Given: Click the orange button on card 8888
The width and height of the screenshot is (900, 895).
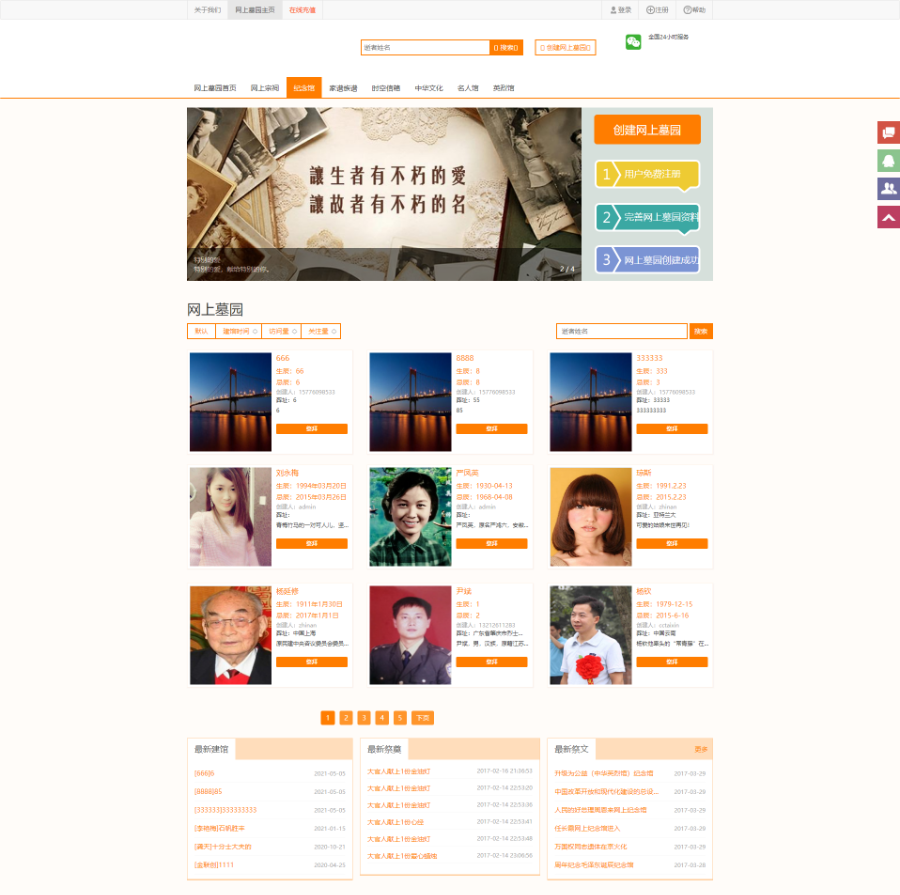Looking at the screenshot, I should click(492, 429).
